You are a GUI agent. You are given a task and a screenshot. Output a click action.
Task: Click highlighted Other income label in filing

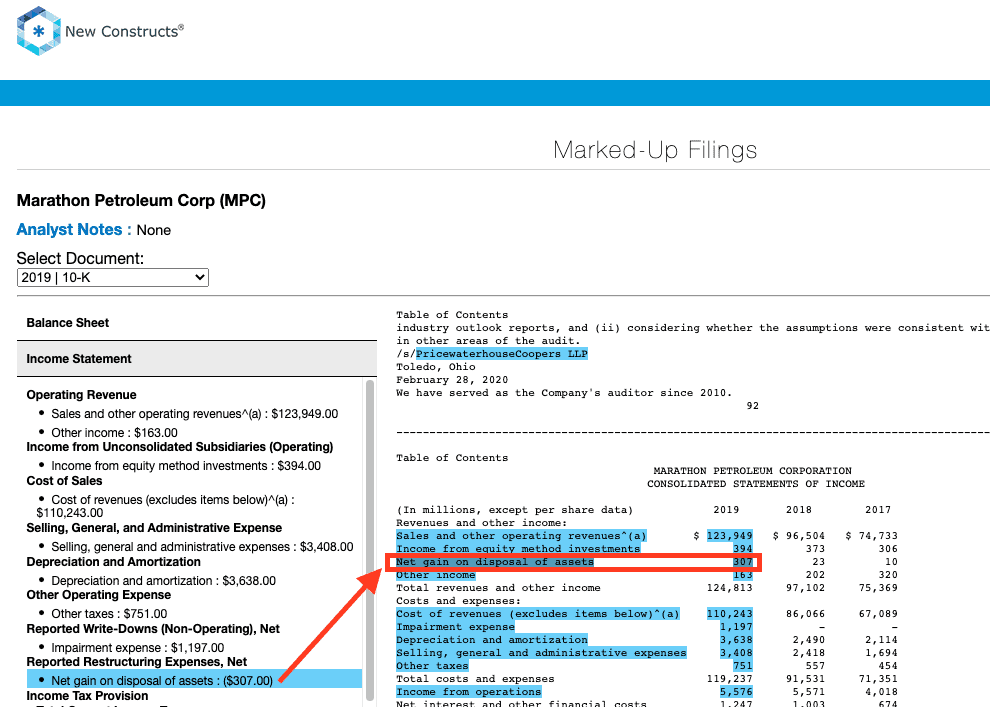[436, 575]
